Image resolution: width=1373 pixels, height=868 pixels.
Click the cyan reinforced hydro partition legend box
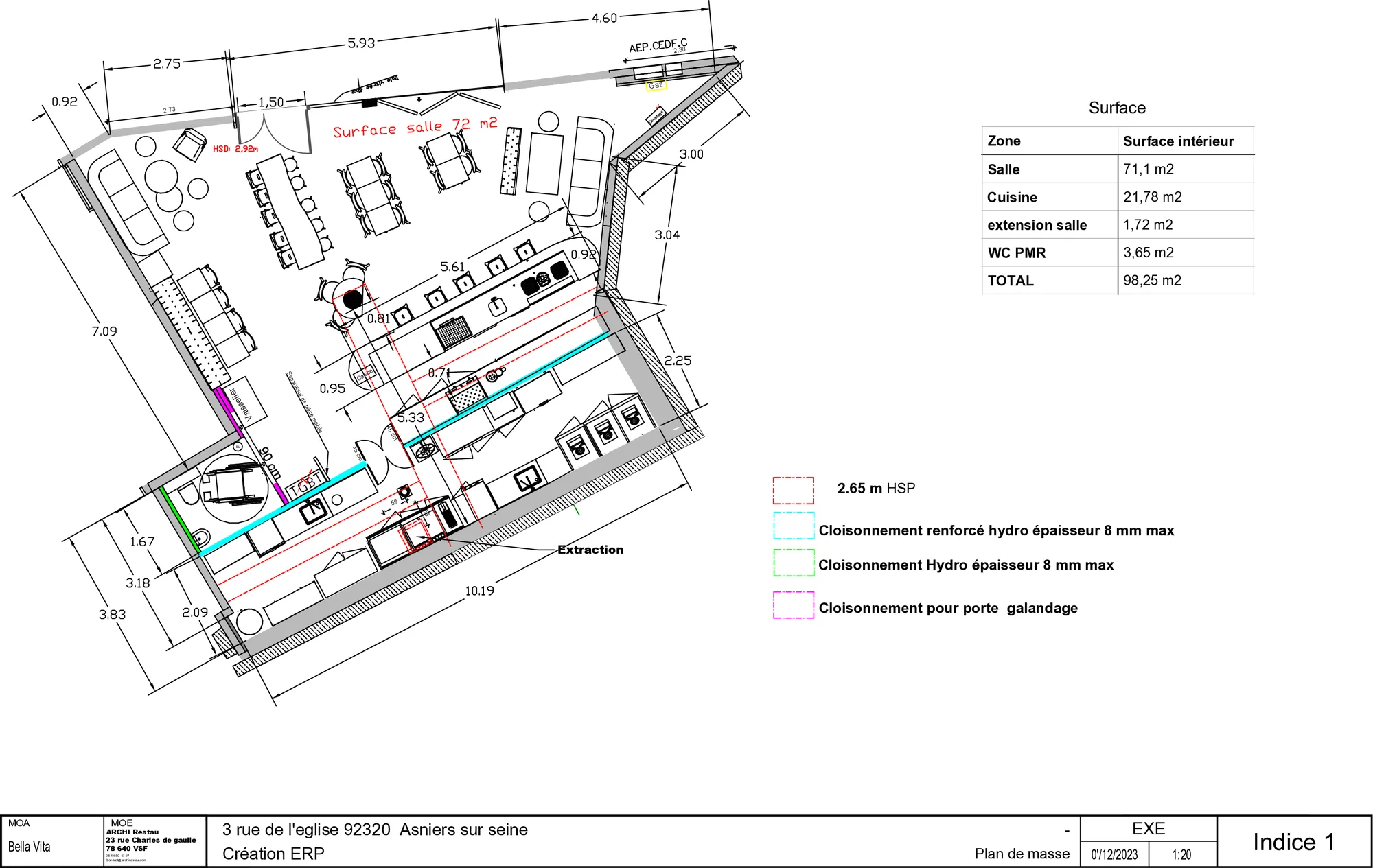(793, 525)
